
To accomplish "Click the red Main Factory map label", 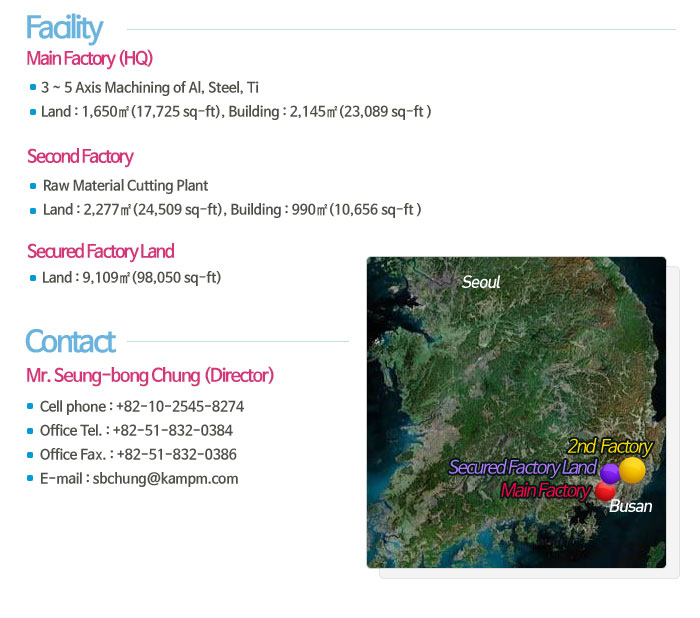I will 545,490.
